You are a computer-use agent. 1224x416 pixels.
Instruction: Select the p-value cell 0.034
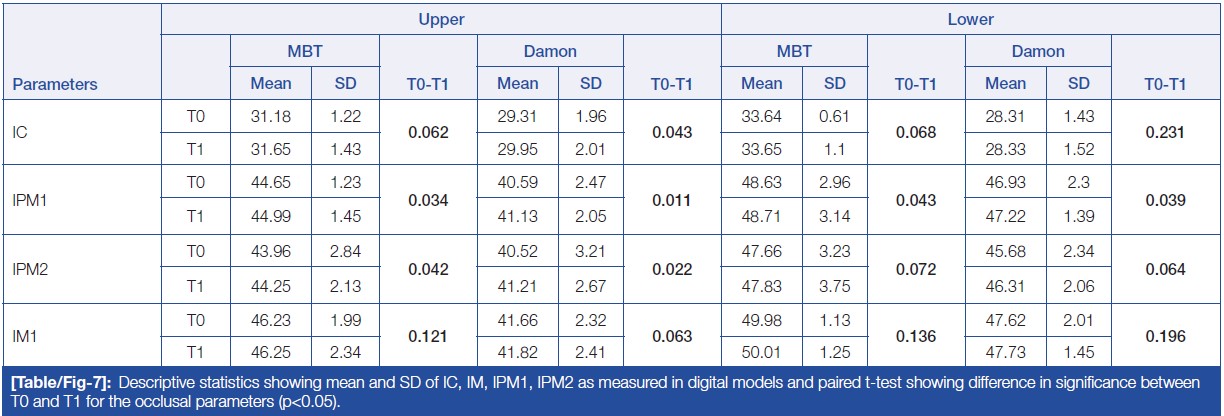pyautogui.click(x=429, y=200)
